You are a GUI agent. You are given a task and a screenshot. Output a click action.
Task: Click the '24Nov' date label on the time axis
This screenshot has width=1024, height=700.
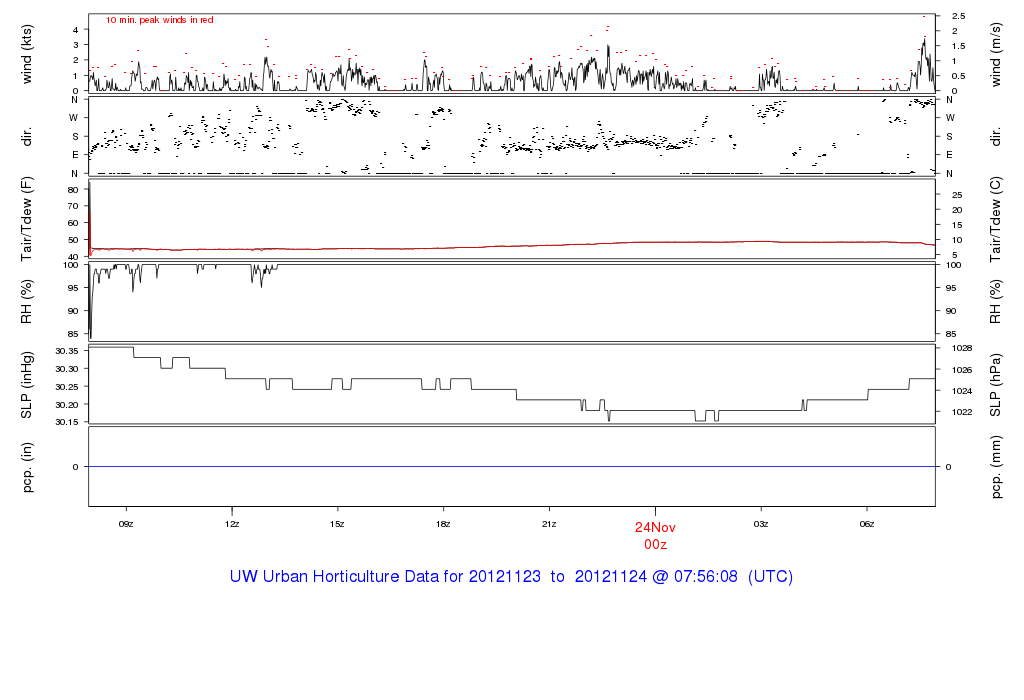coord(655,528)
